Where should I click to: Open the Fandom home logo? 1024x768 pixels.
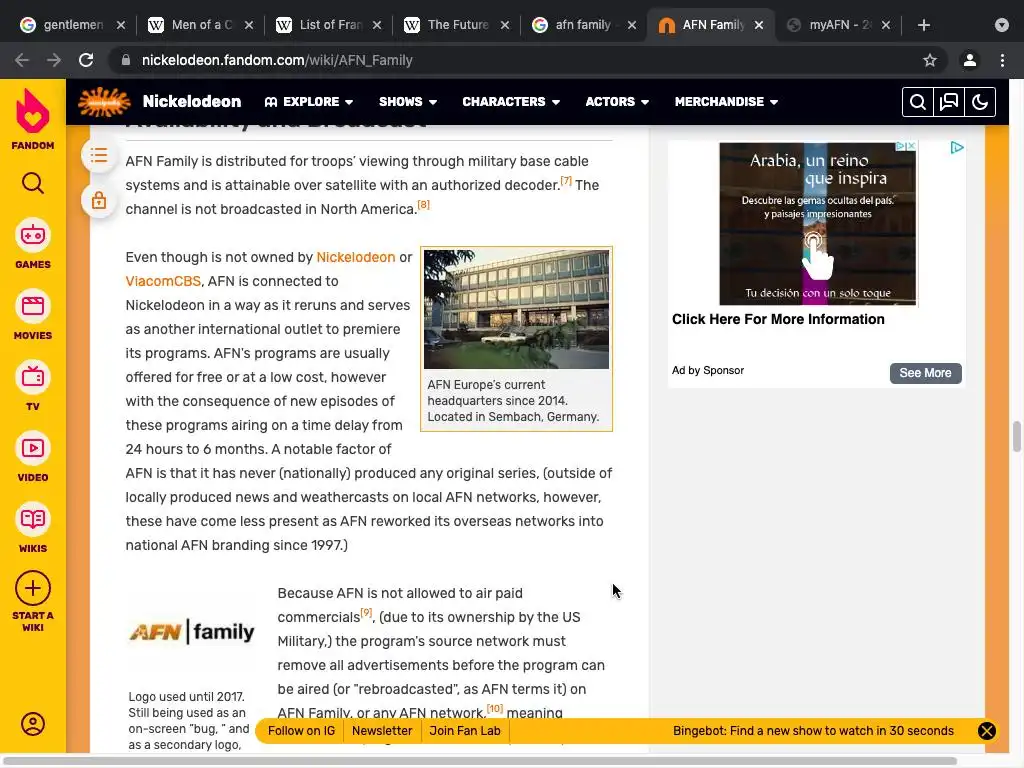point(33,119)
